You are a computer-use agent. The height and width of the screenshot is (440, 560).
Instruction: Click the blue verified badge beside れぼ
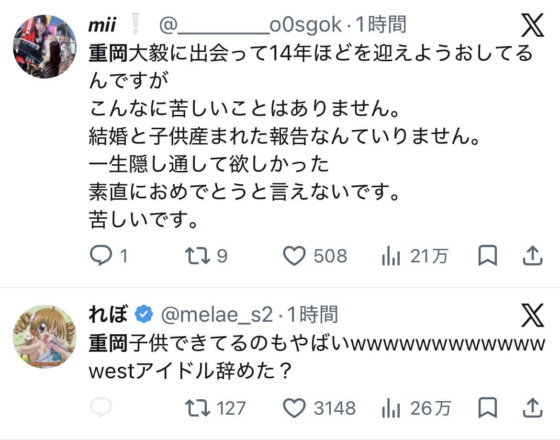click(144, 314)
